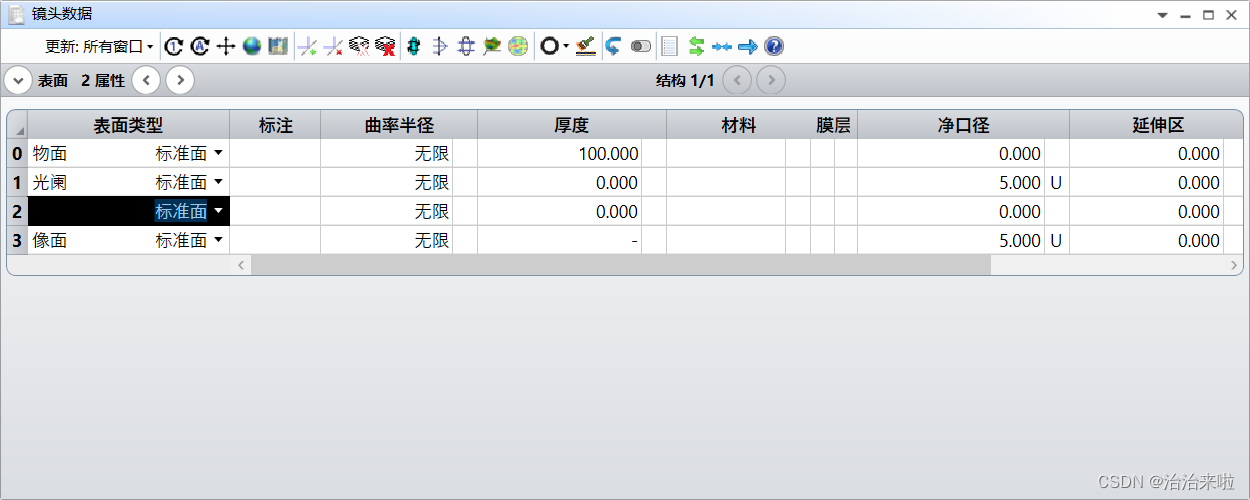This screenshot has width=1250, height=500.
Task: Click previous configuration arrow beside 结构 1/1
Action: pyautogui.click(x=736, y=80)
